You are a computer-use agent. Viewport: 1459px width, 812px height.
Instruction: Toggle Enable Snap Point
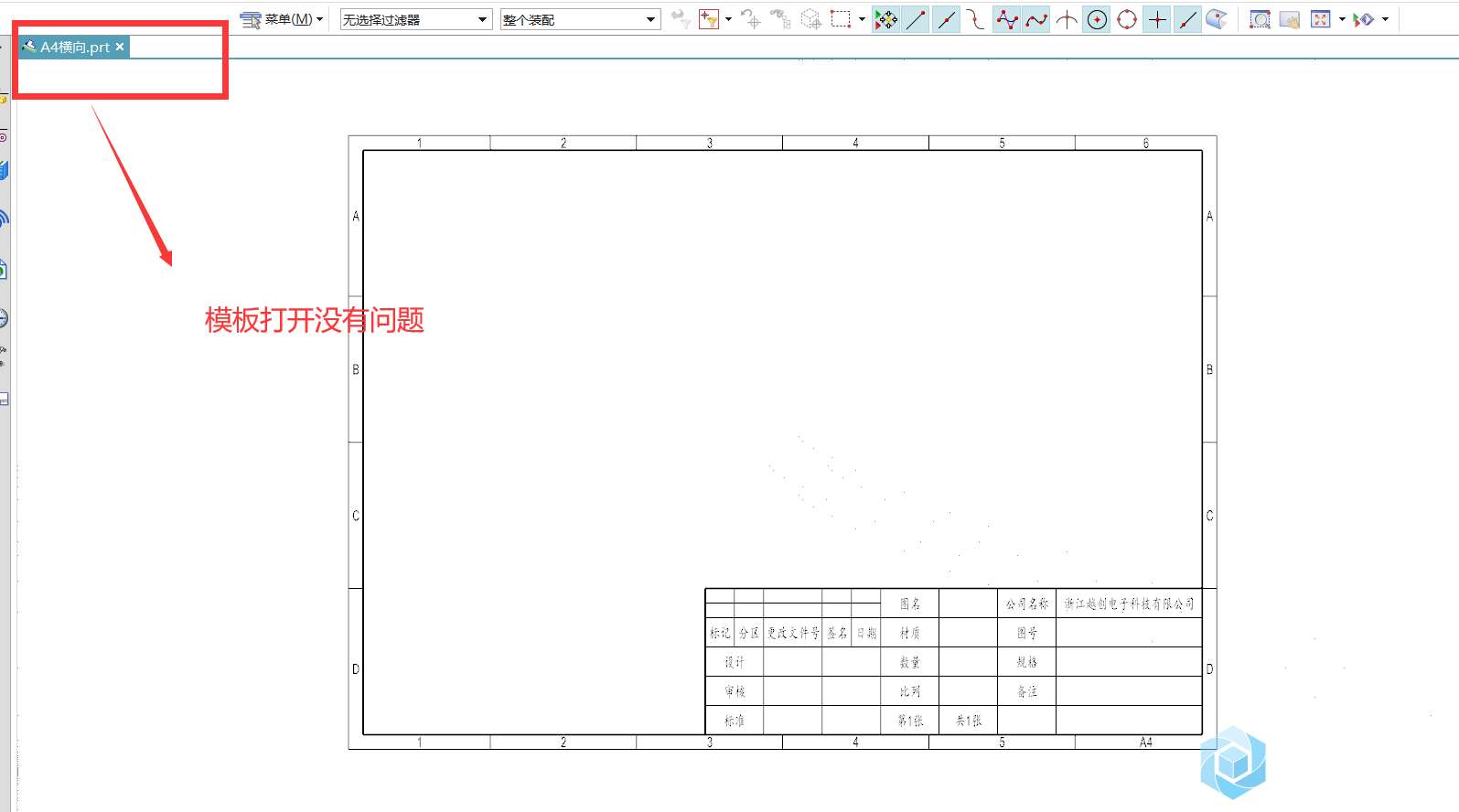tap(885, 19)
